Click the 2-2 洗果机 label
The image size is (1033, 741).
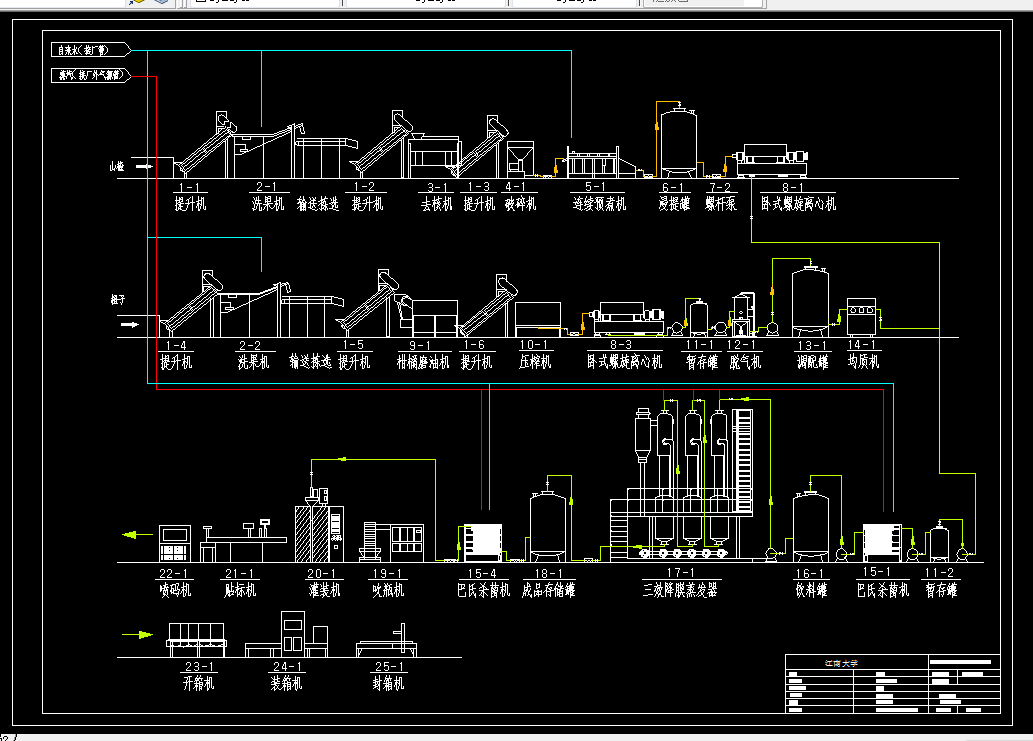click(253, 355)
